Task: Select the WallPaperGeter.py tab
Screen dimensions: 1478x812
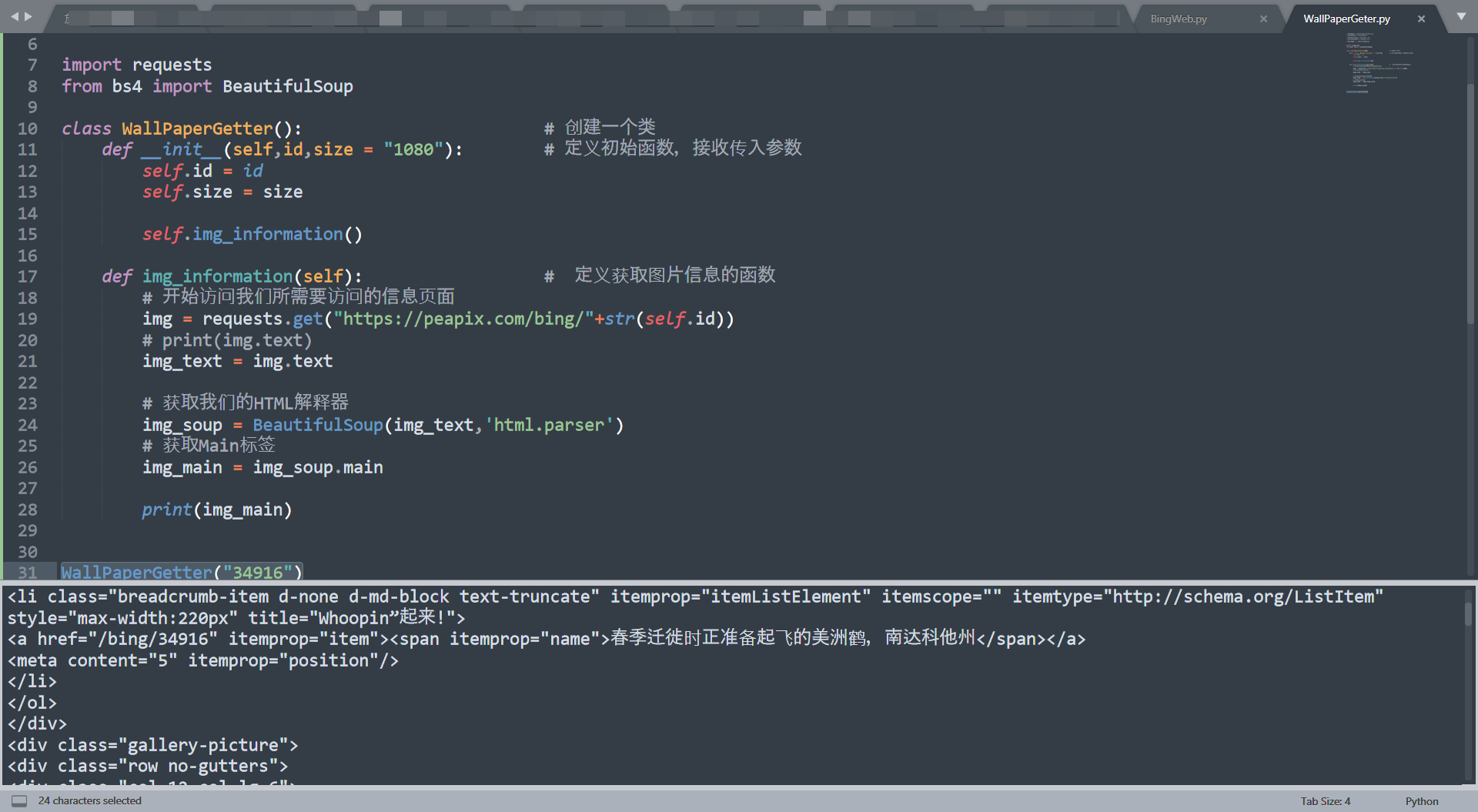Action: (1346, 18)
